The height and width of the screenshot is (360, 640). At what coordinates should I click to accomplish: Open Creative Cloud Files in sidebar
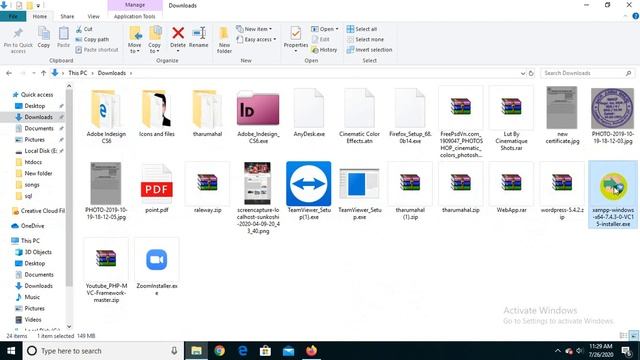(38, 211)
